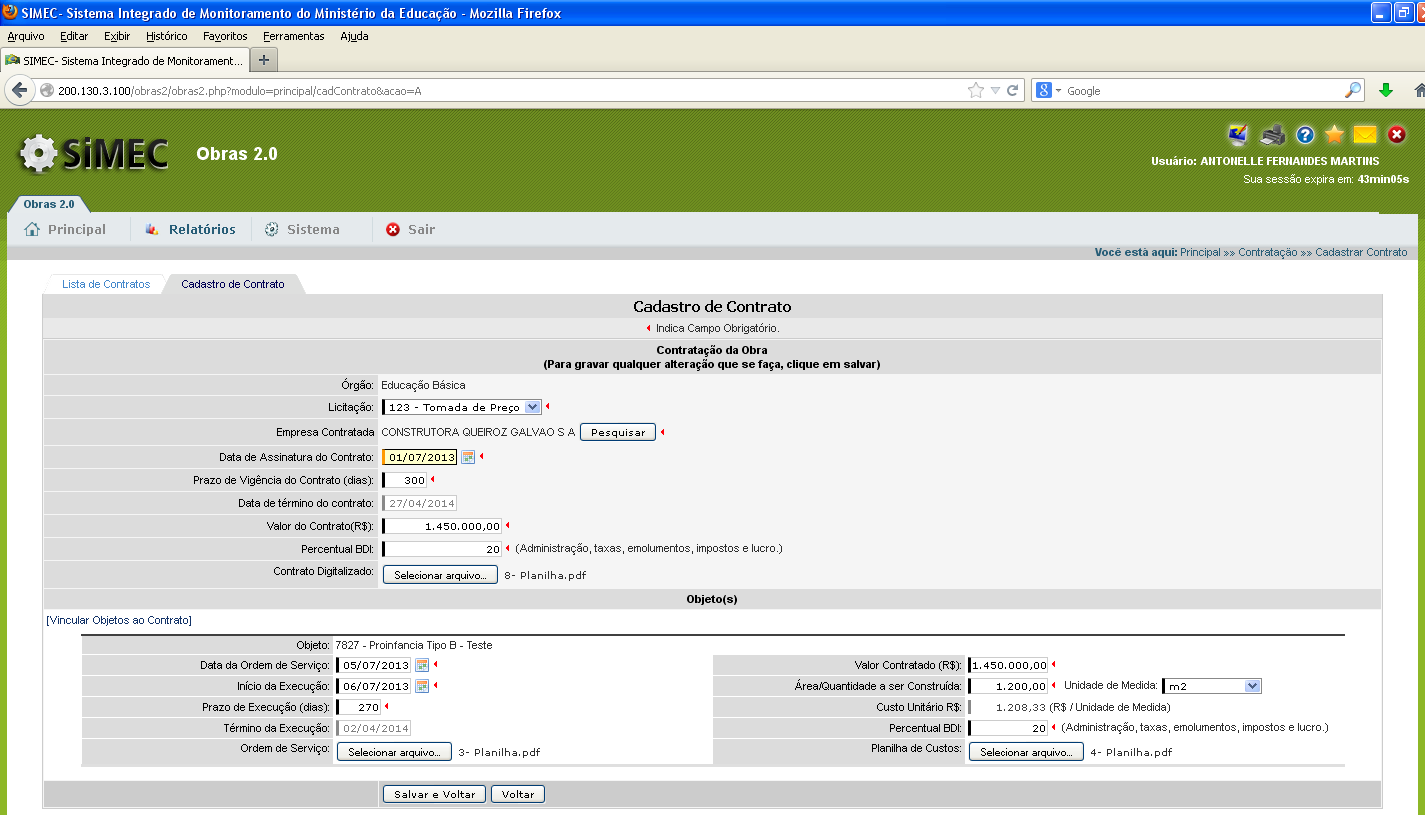Click Sair to log out

tap(410, 229)
